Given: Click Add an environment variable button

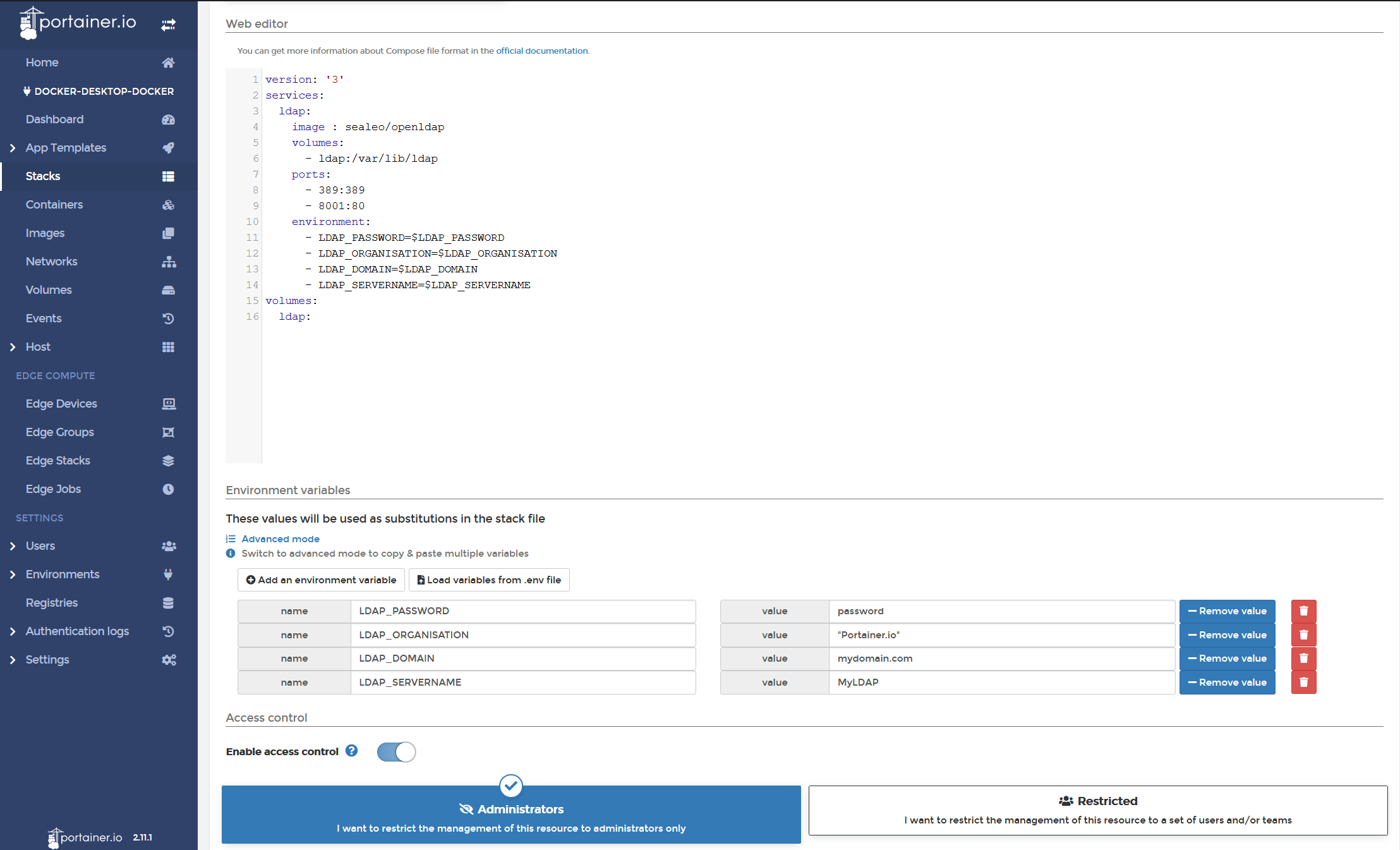Looking at the screenshot, I should pos(320,580).
